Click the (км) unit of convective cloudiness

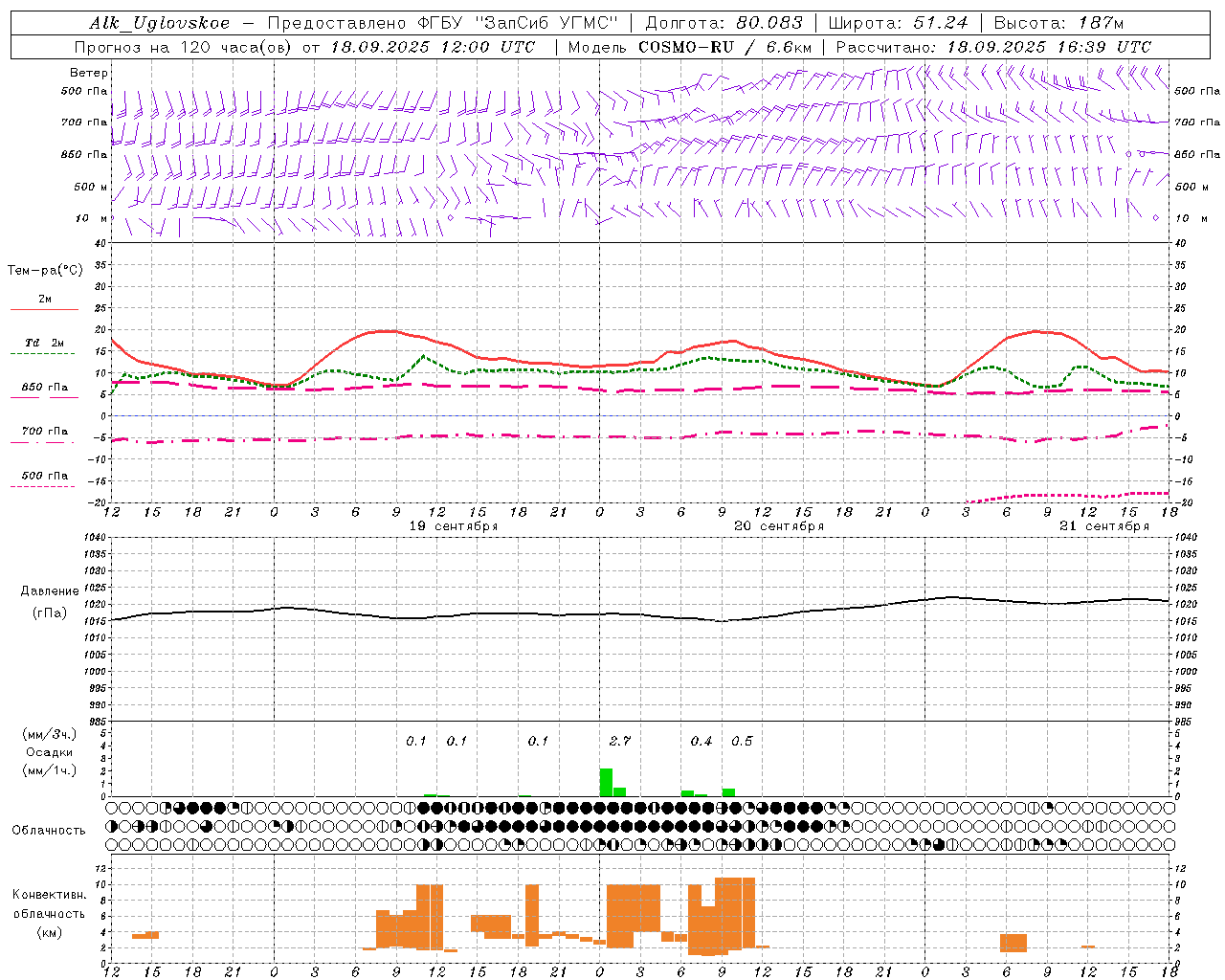point(49,932)
